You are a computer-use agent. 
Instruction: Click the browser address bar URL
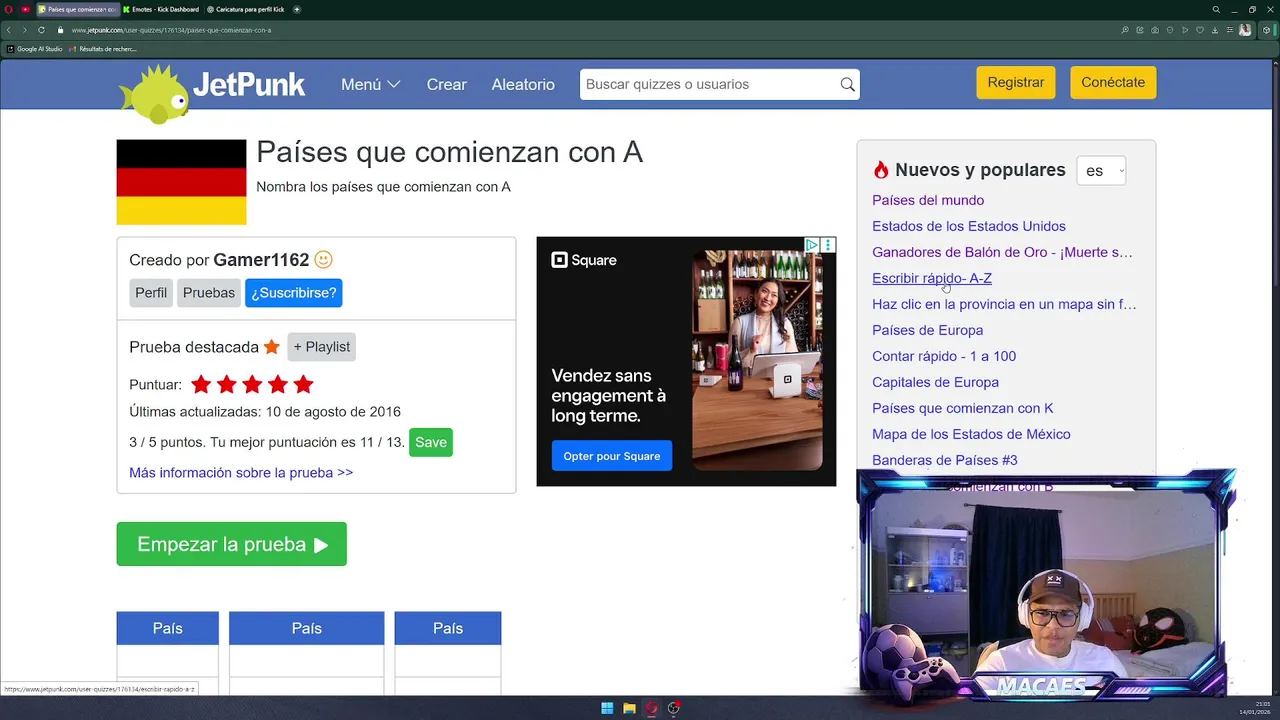tap(171, 30)
